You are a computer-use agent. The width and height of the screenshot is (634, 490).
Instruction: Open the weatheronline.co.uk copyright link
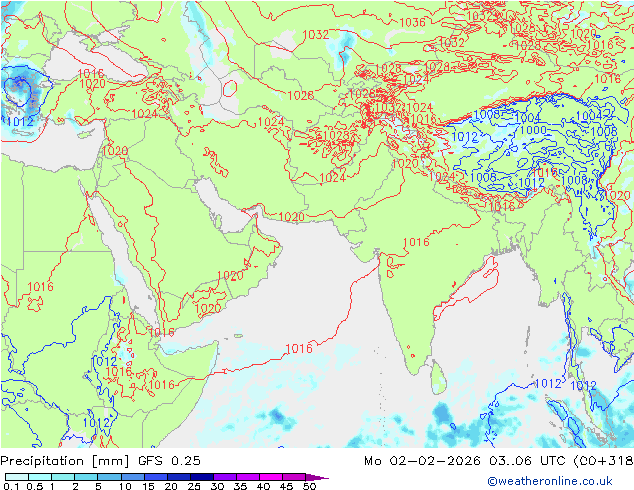549,481
